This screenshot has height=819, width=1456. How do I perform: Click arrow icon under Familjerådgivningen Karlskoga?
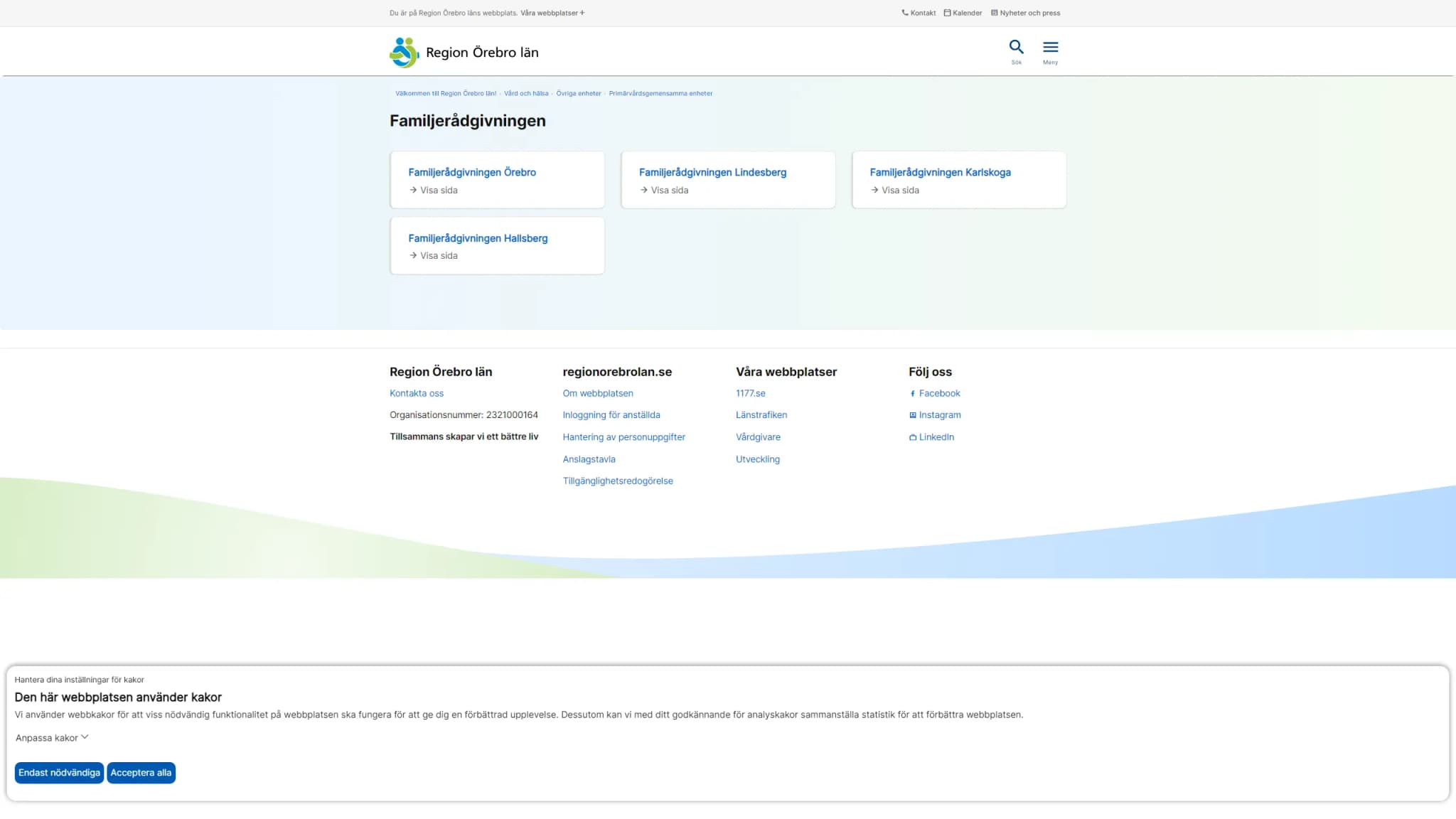click(874, 190)
